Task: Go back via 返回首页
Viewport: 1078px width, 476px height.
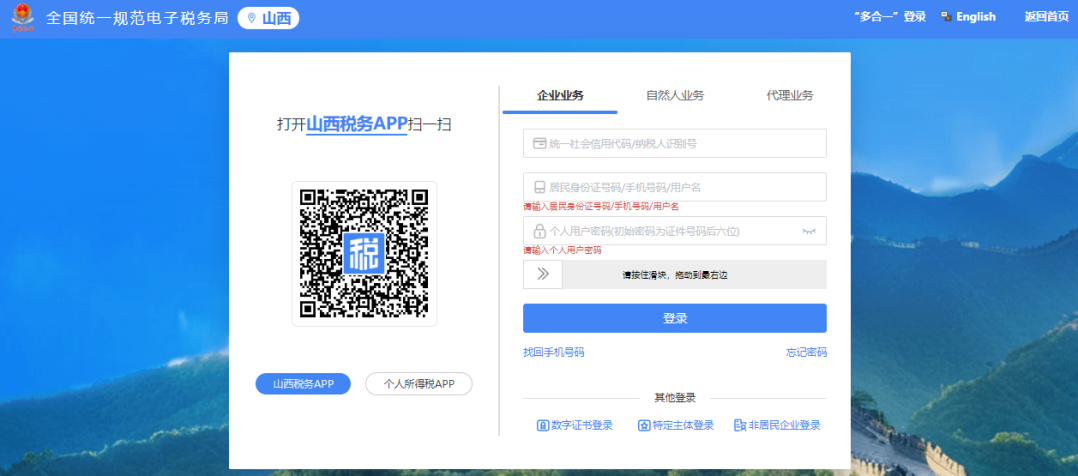Action: point(1046,17)
